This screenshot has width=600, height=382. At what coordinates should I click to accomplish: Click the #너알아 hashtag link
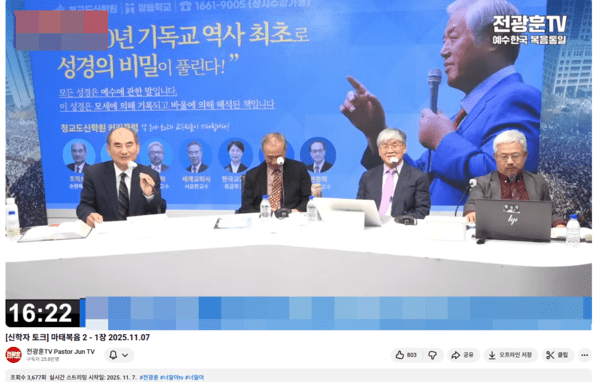(x=194, y=377)
